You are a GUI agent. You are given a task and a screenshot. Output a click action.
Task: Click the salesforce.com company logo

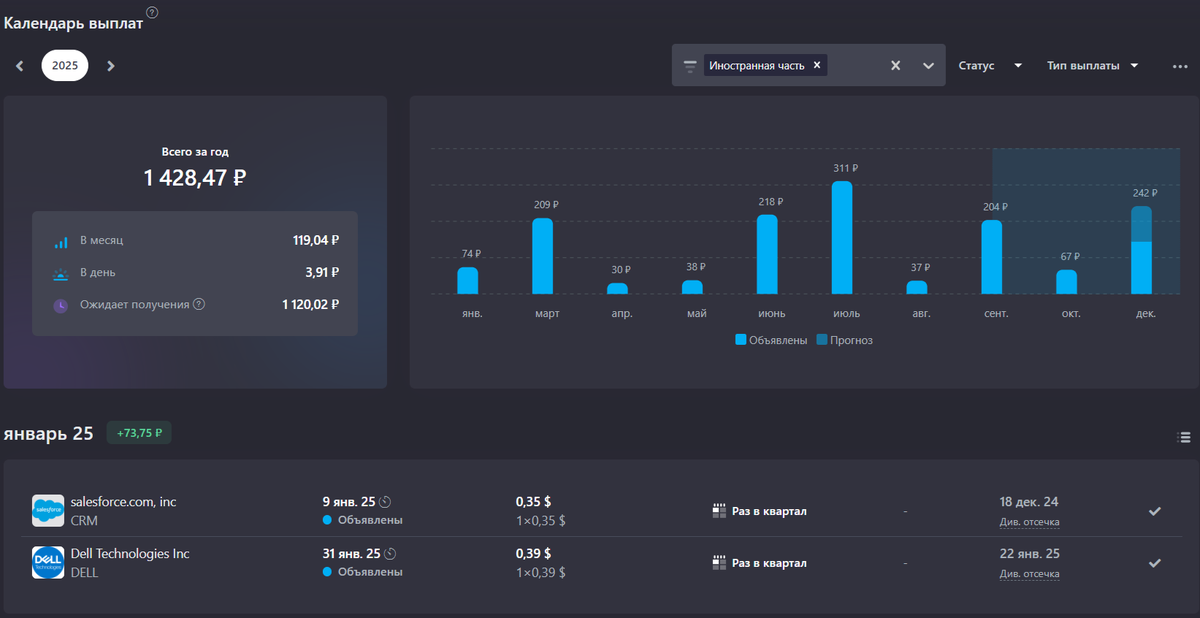[x=48, y=511]
